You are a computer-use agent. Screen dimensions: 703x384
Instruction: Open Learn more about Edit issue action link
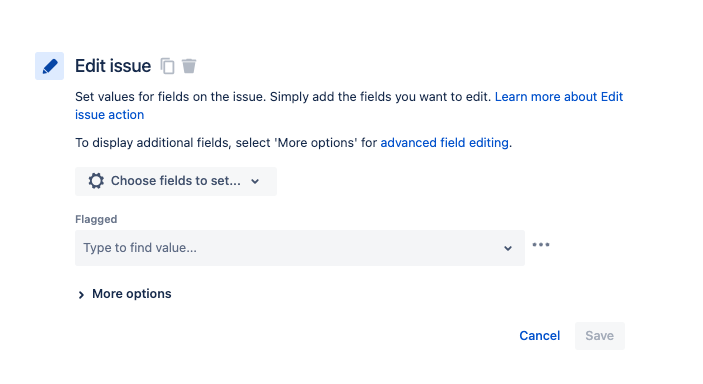[559, 97]
